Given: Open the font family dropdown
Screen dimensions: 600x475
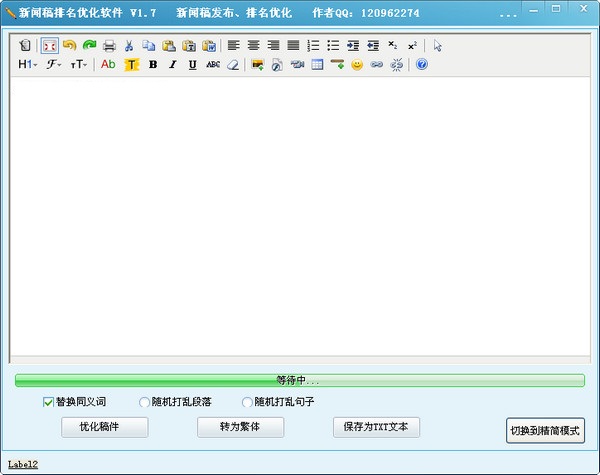Looking at the screenshot, I should (54, 64).
